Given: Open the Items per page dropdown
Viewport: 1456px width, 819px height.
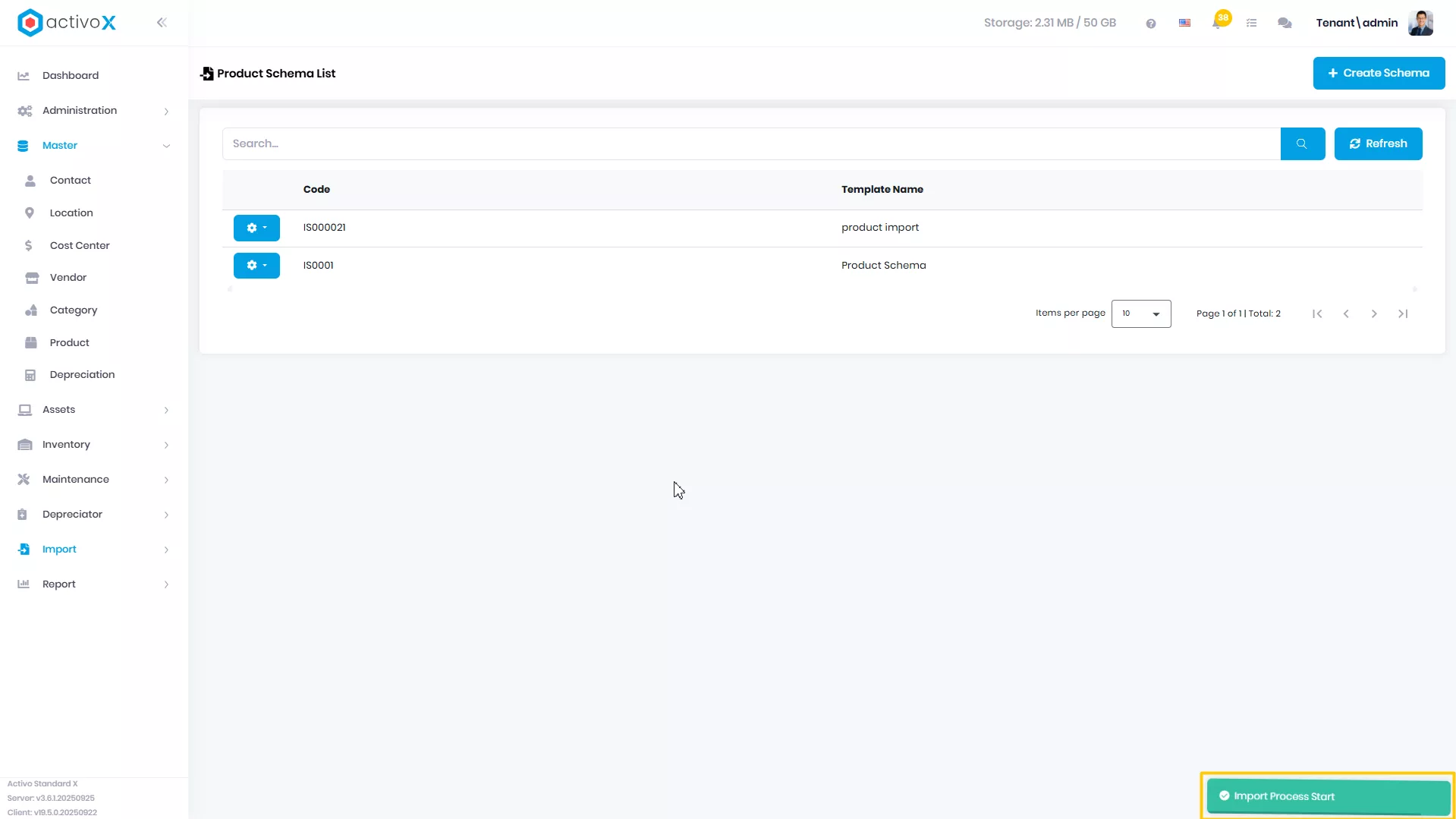Looking at the screenshot, I should pyautogui.click(x=1141, y=313).
